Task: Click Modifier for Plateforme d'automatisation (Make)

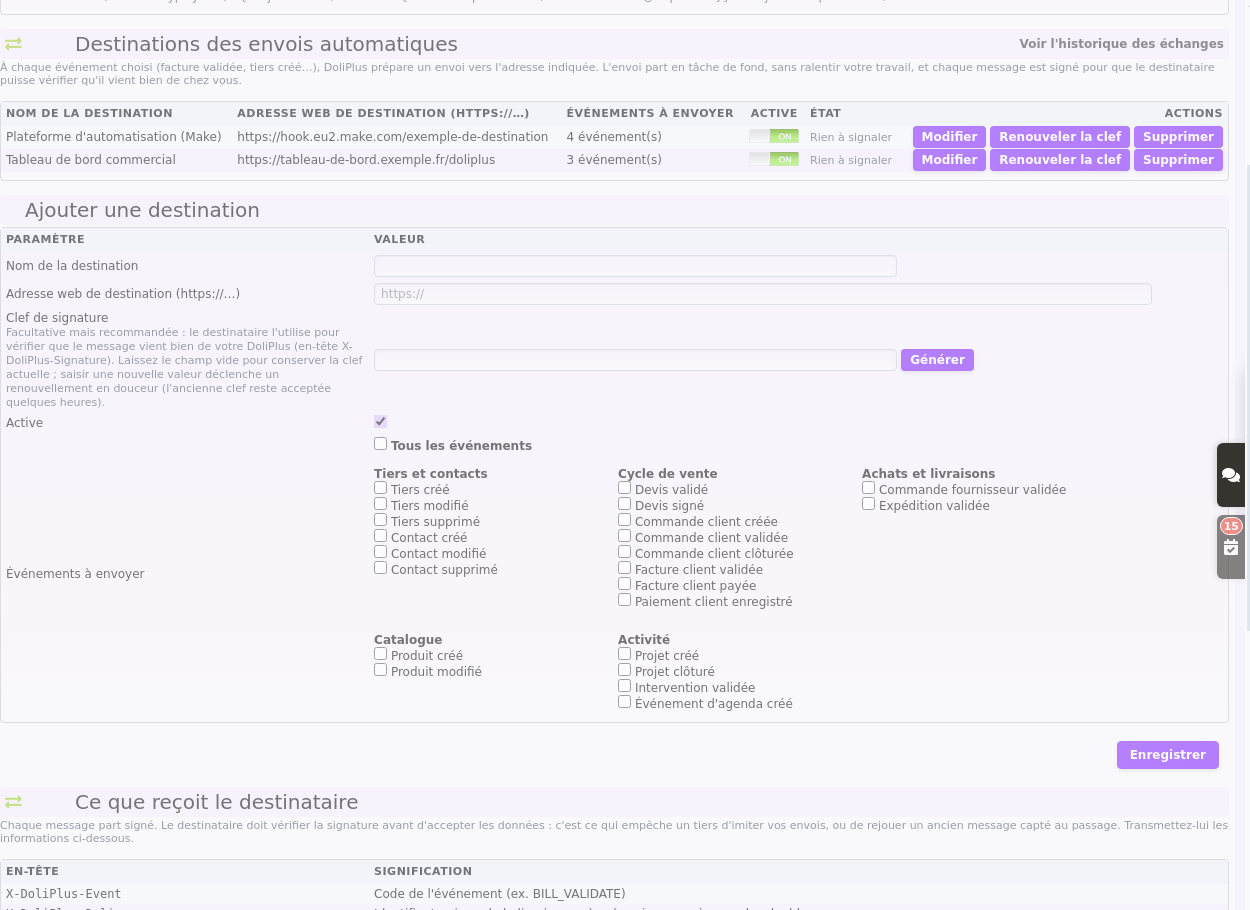Action: tap(949, 137)
